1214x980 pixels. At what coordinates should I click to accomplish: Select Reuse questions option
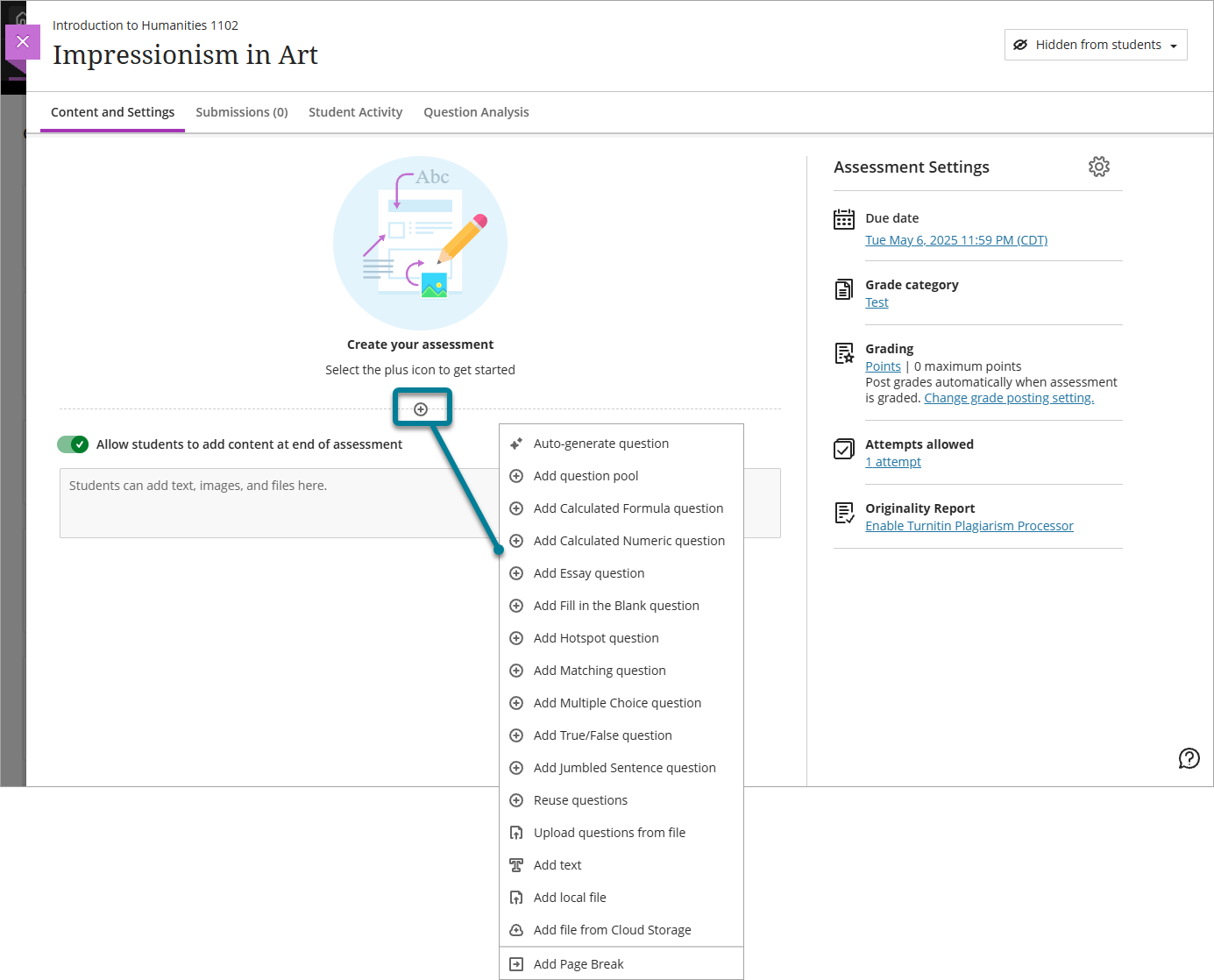coord(580,799)
